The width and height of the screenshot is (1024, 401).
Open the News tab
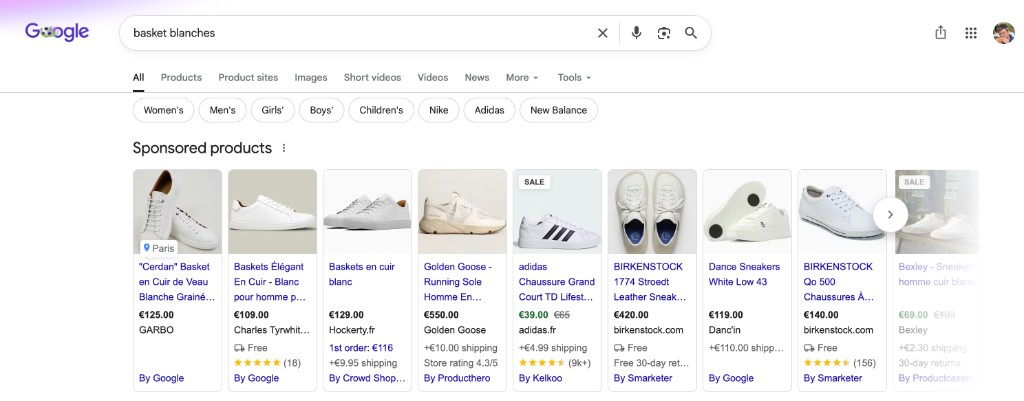click(x=477, y=77)
